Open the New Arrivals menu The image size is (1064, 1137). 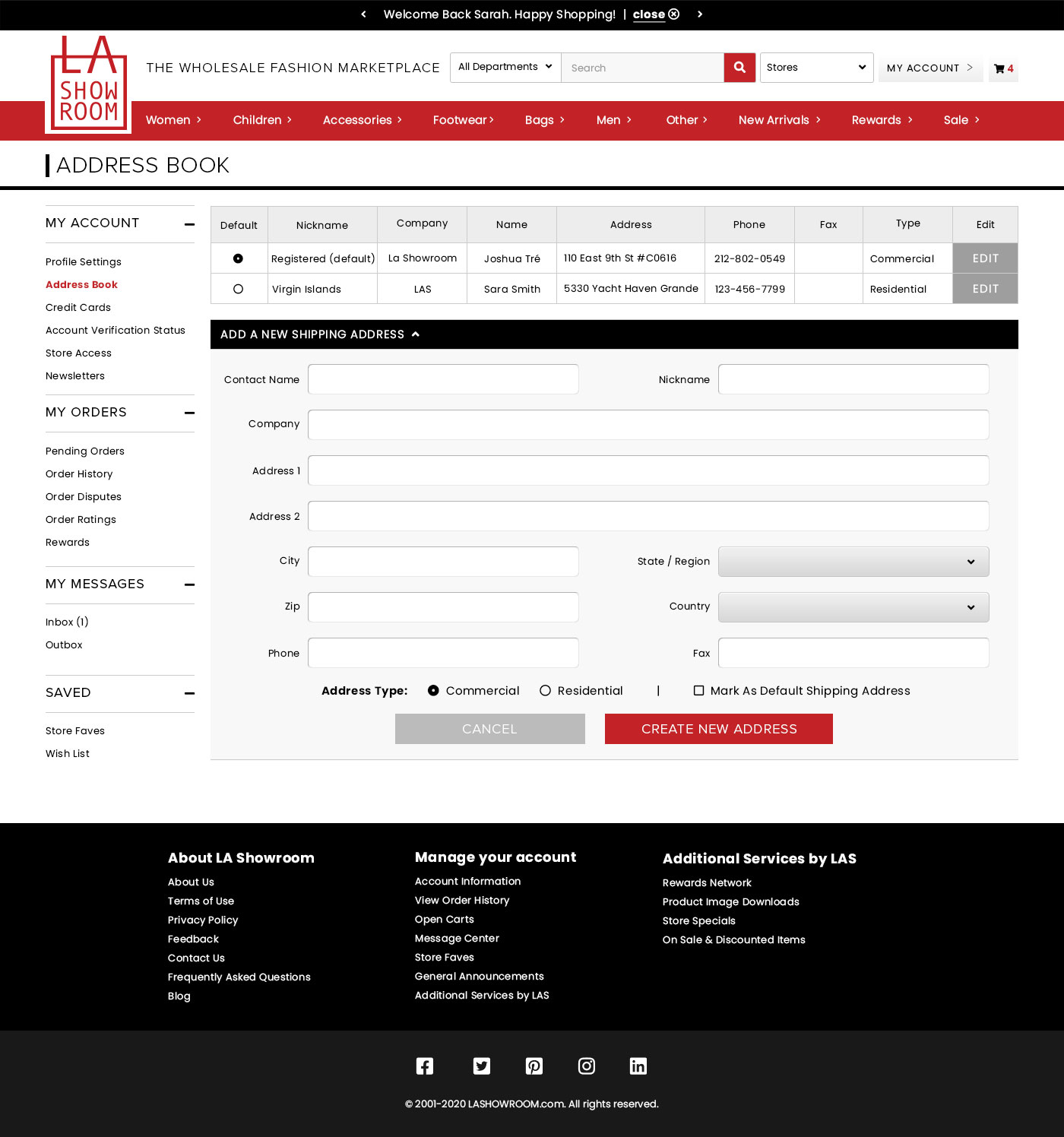tap(779, 120)
